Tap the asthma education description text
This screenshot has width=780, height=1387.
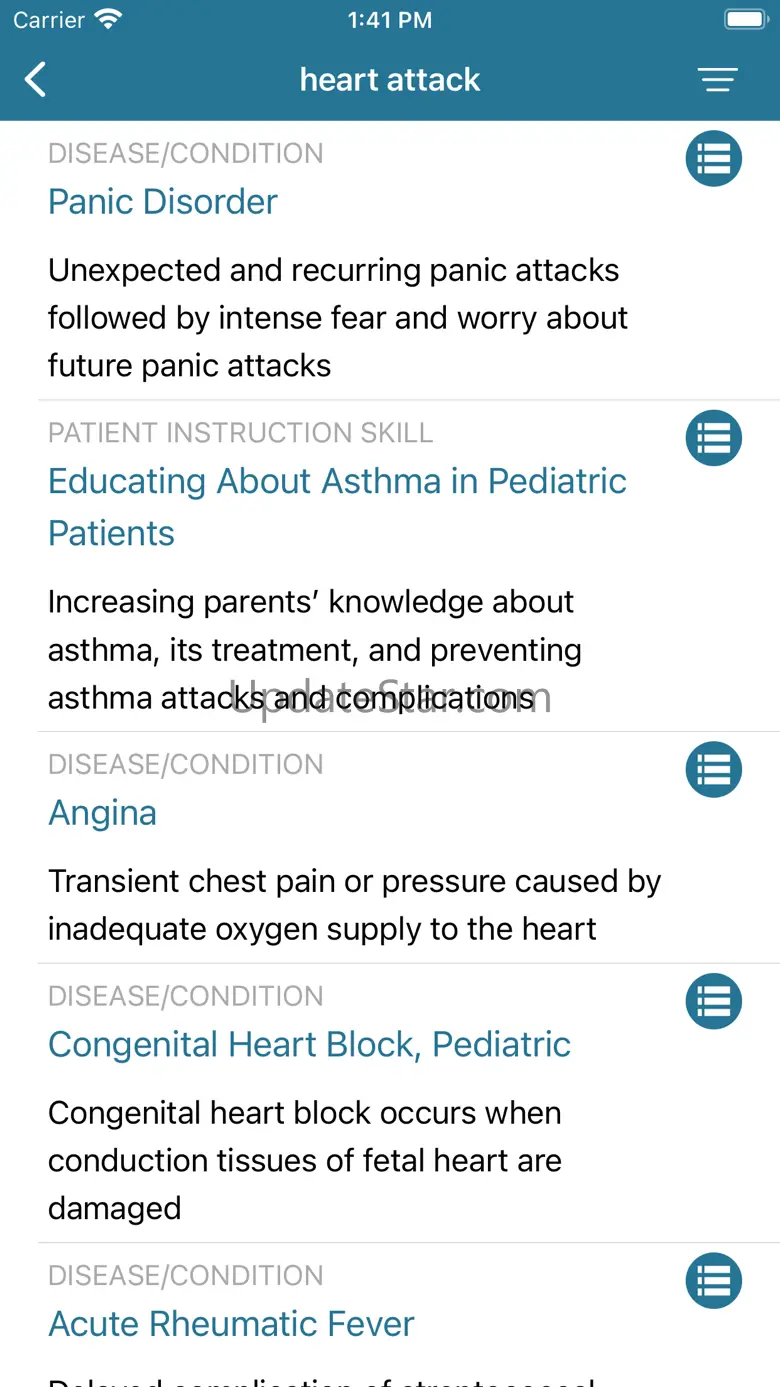315,650
